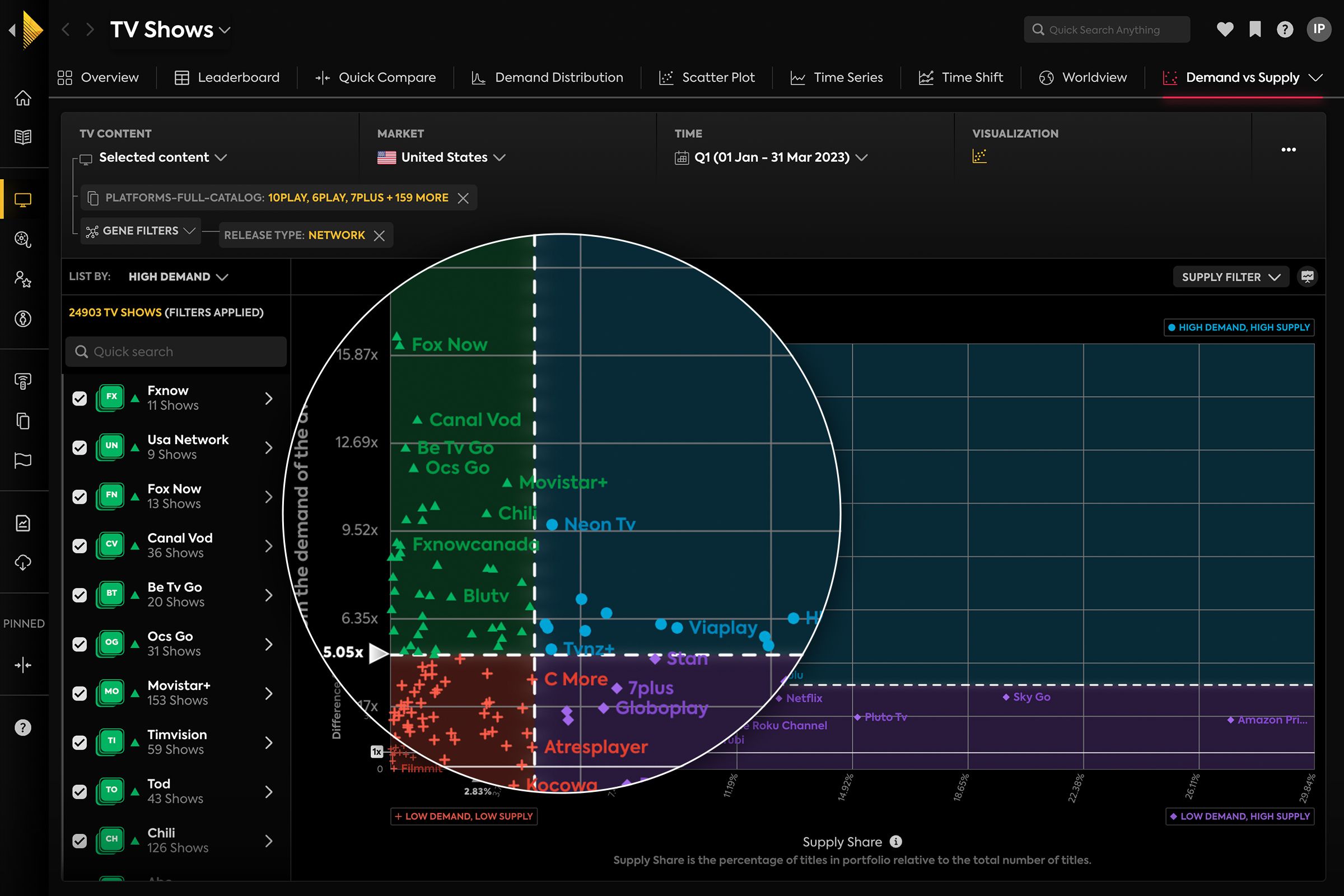This screenshot has height=896, width=1344.
Task: Open the Selected content dropdown
Action: [163, 157]
